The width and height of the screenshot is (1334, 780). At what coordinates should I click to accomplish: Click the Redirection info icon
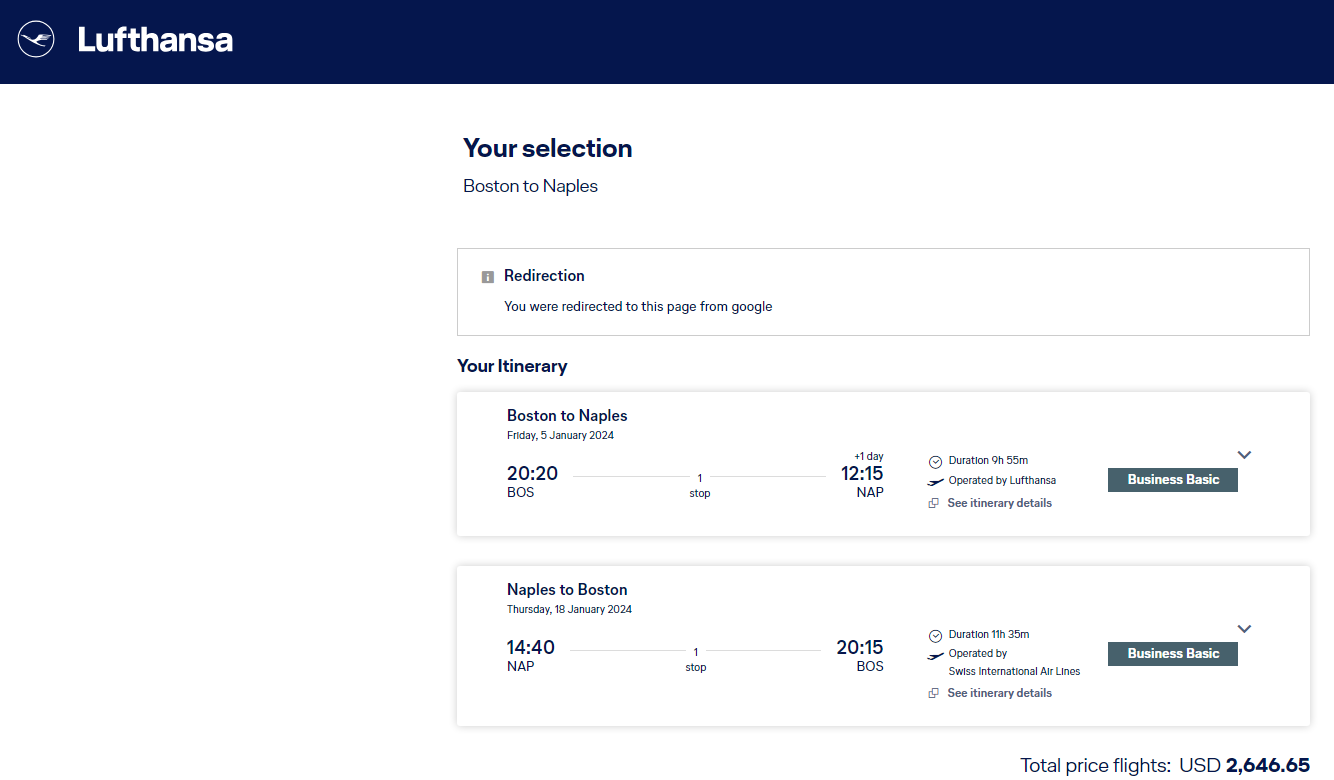pyautogui.click(x=488, y=277)
